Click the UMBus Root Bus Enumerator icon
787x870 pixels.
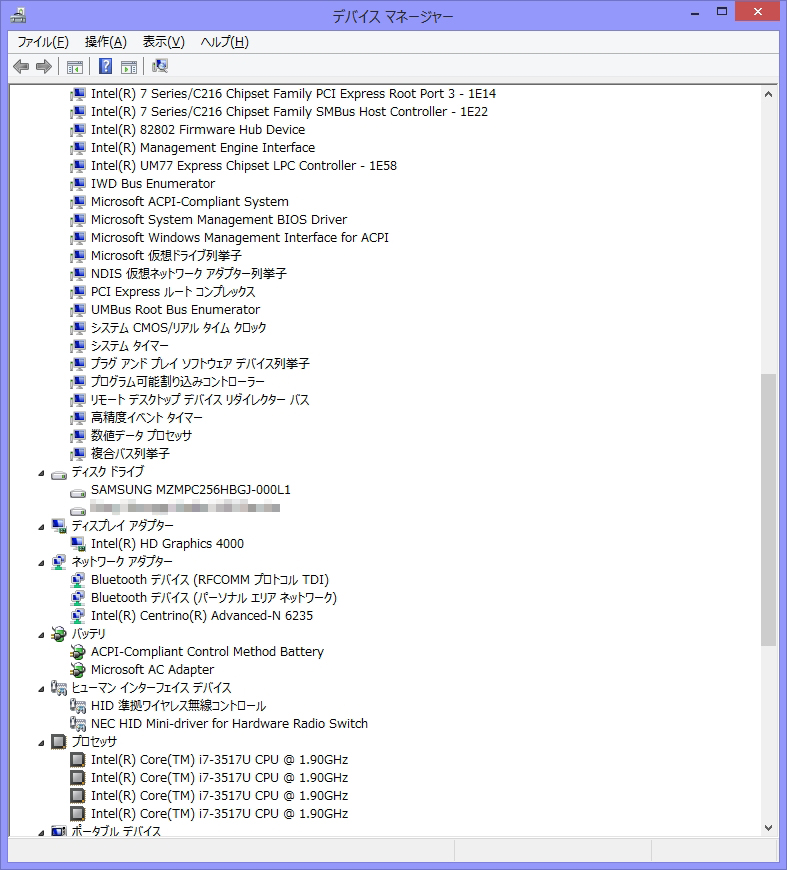coord(78,310)
